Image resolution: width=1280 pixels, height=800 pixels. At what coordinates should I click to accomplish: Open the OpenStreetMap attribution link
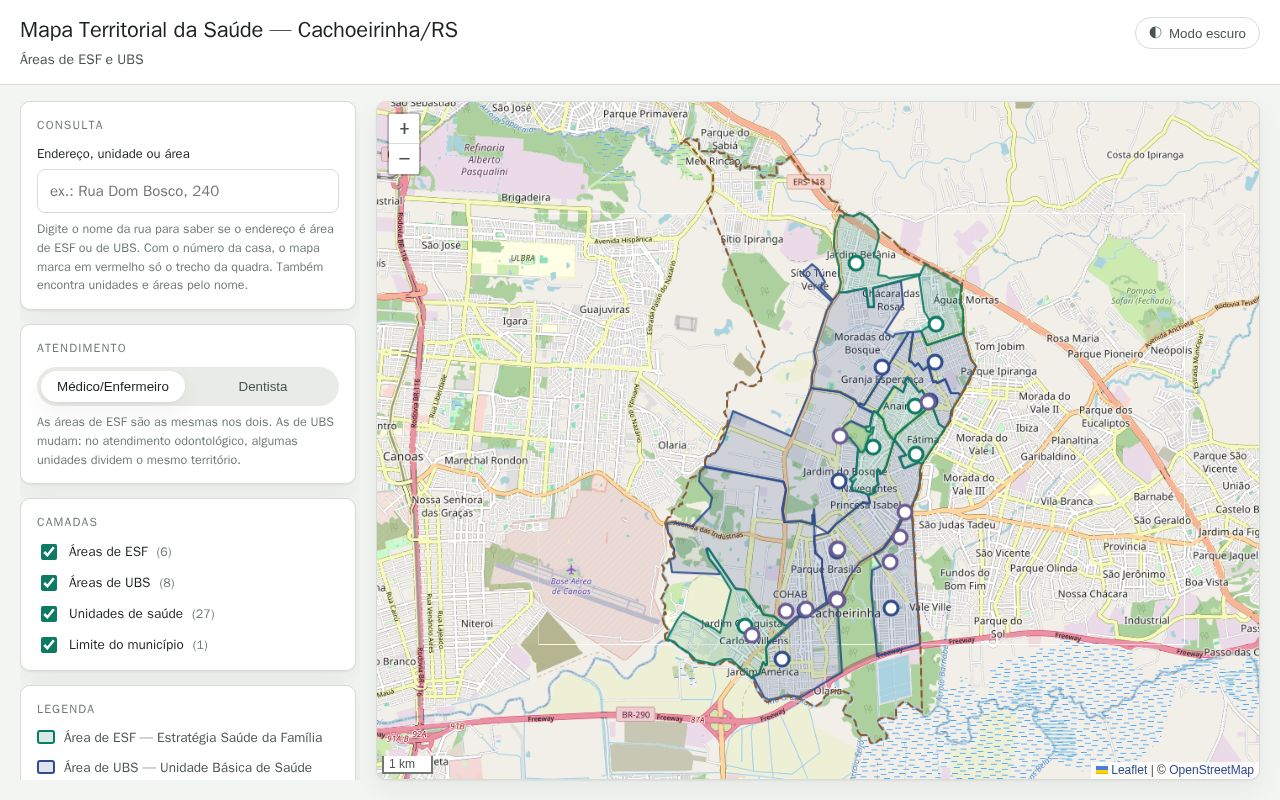1211,770
